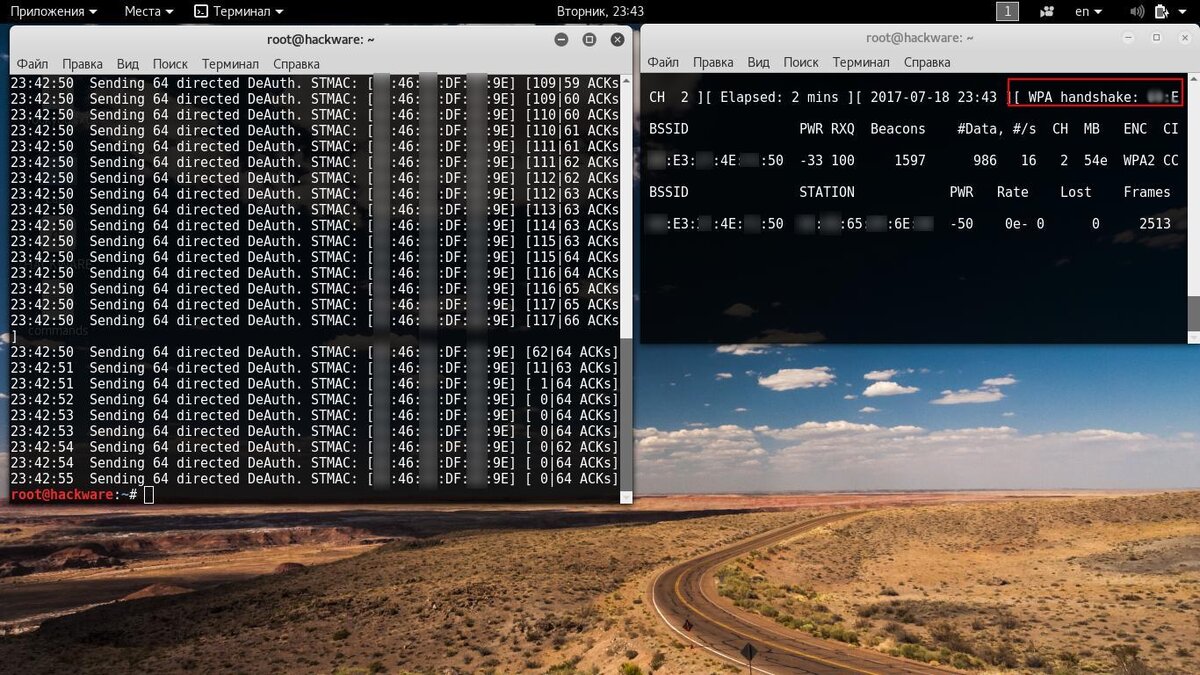Click the right terminal title root@hackware: ~
Viewport: 1200px width, 675px height.
[x=920, y=37]
